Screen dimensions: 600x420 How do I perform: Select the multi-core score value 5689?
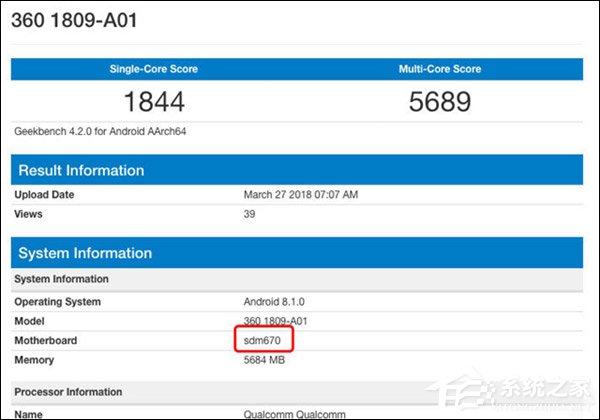(440, 102)
